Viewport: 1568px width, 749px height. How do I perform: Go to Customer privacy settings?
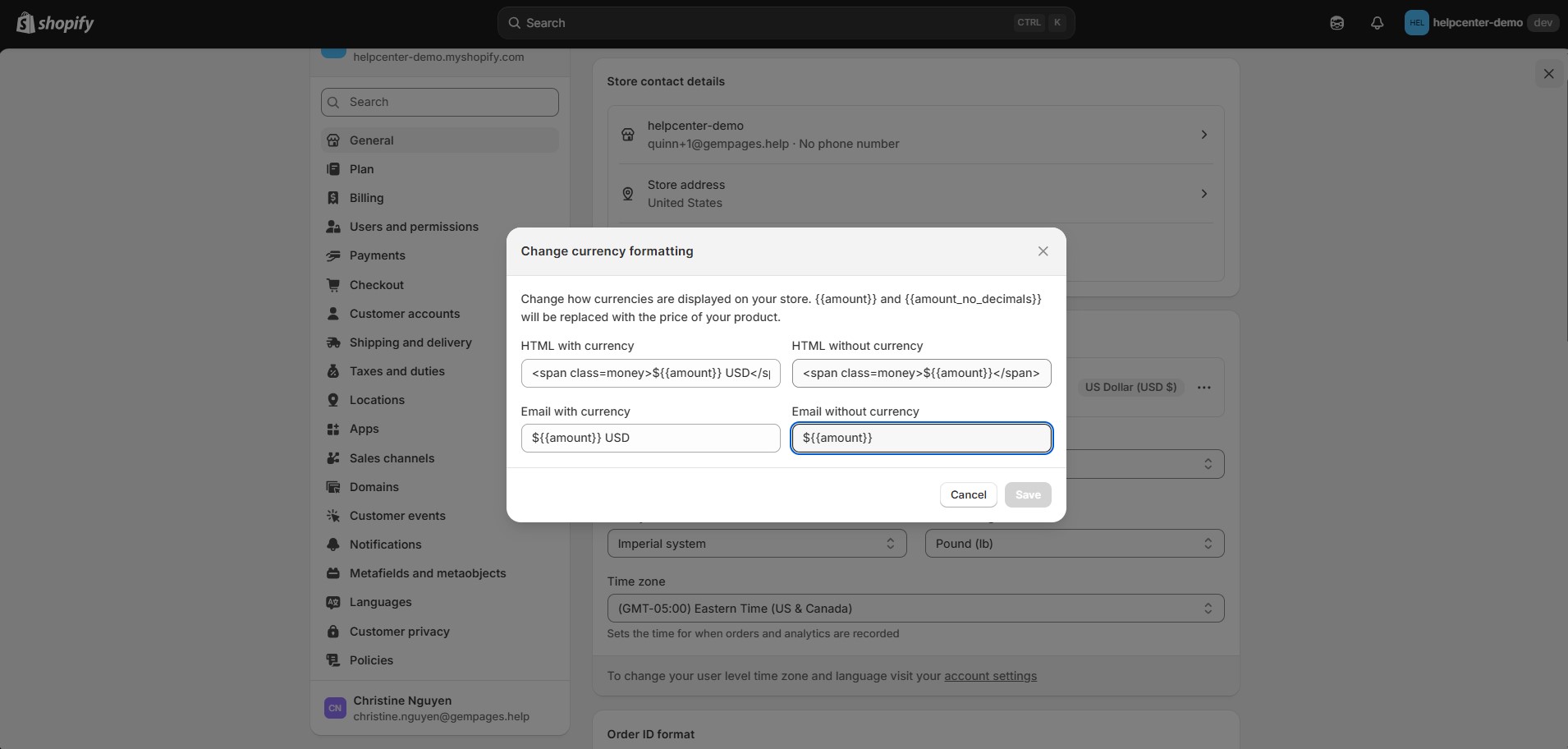pyautogui.click(x=400, y=632)
